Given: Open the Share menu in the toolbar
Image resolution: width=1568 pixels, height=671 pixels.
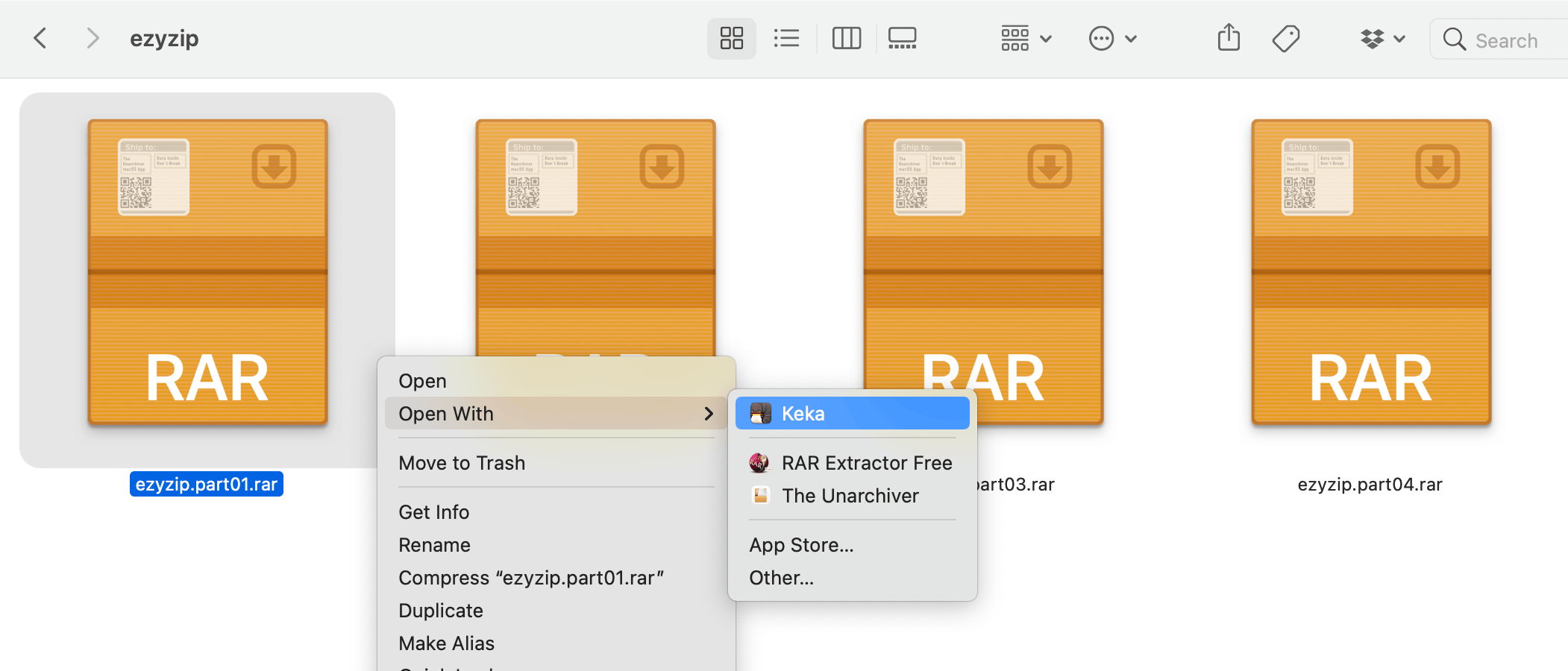Looking at the screenshot, I should (1228, 37).
